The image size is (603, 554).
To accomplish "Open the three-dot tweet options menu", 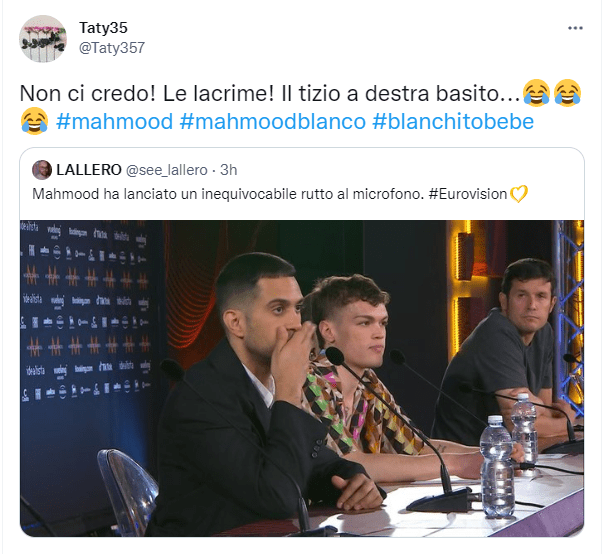I will (x=575, y=28).
